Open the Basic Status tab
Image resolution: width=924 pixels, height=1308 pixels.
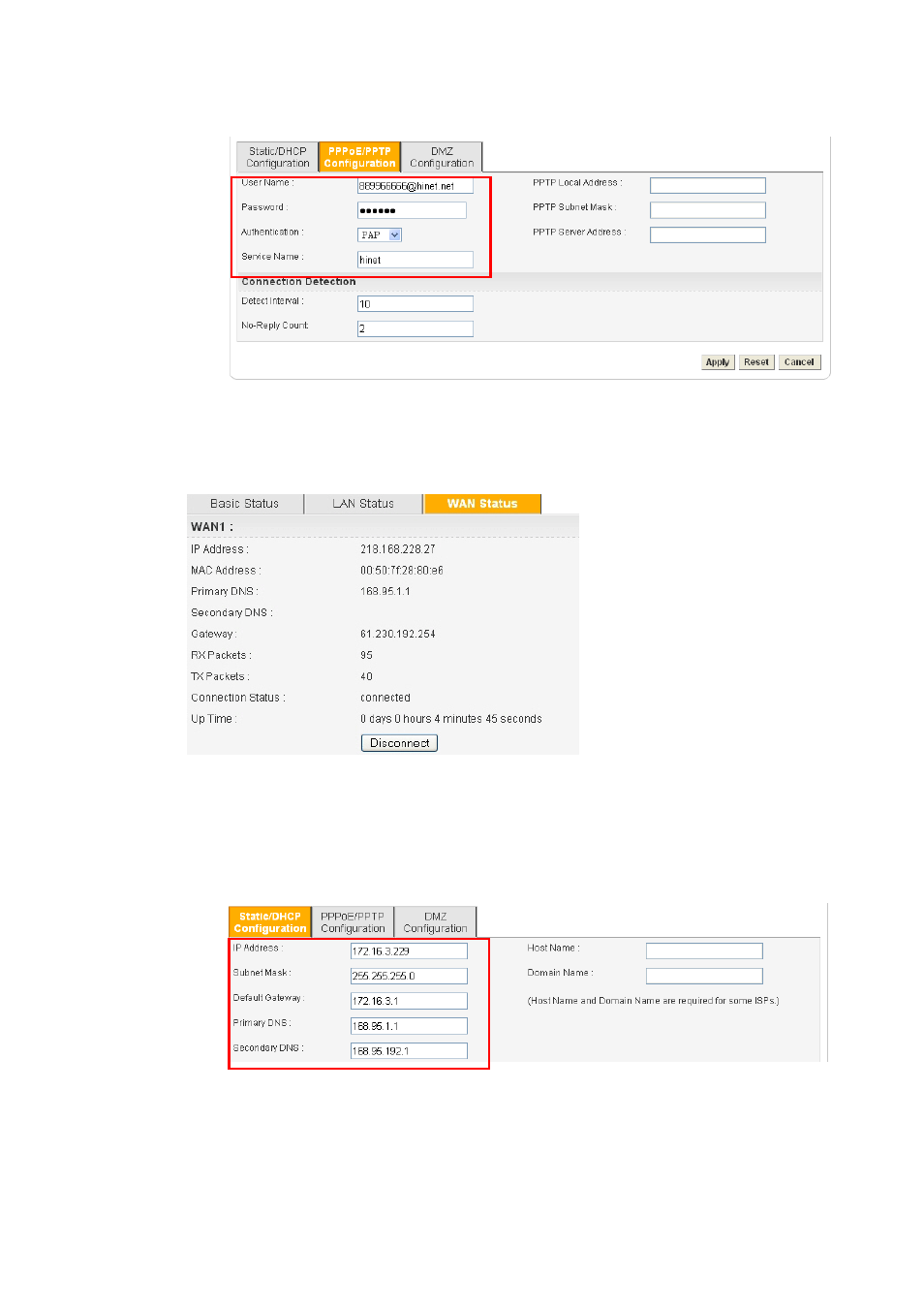tap(245, 504)
